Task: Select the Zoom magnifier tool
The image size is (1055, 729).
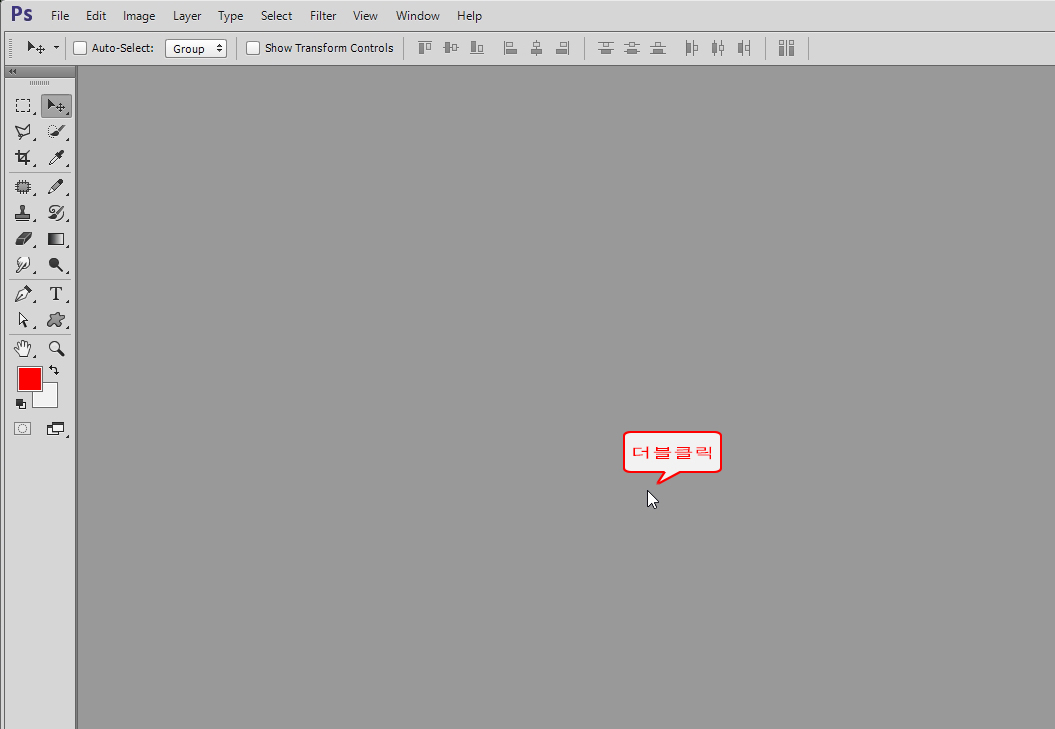Action: coord(56,349)
